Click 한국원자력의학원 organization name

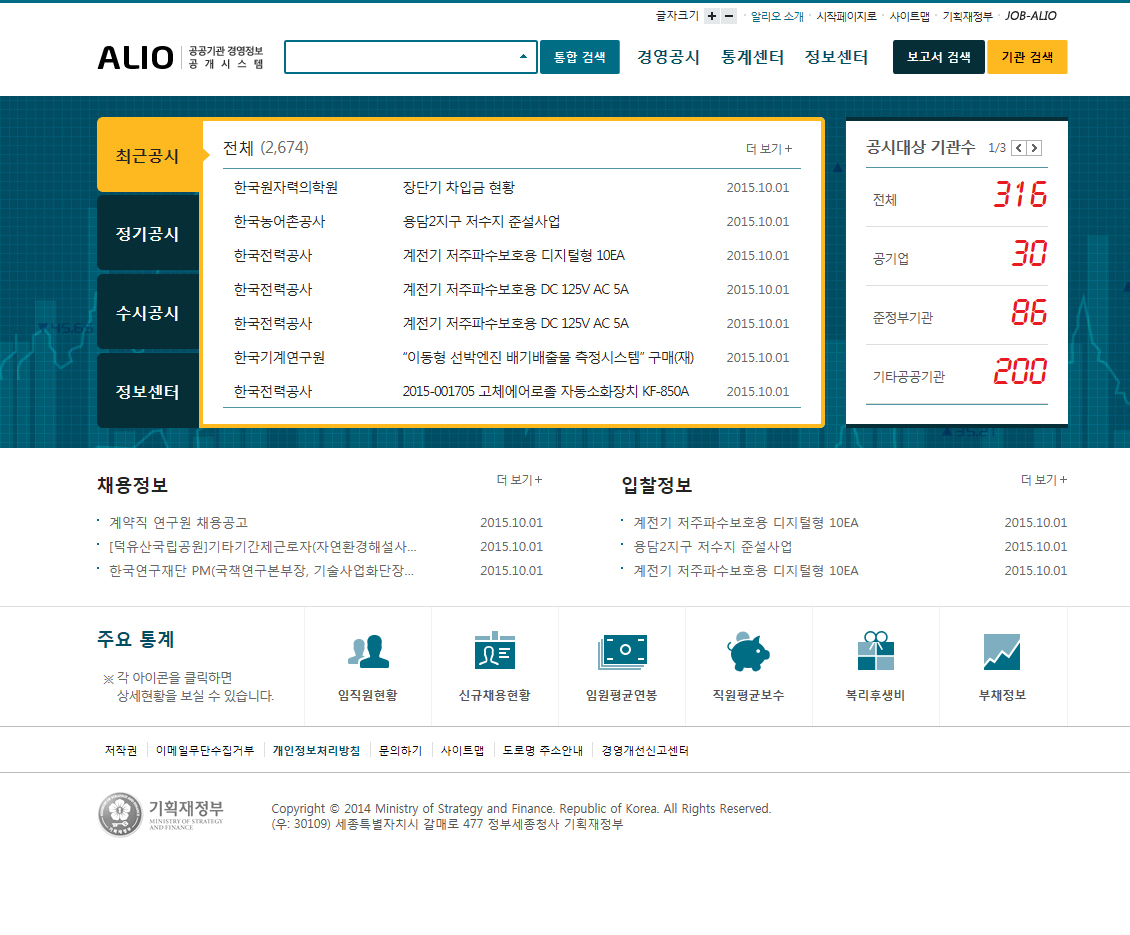(285, 187)
